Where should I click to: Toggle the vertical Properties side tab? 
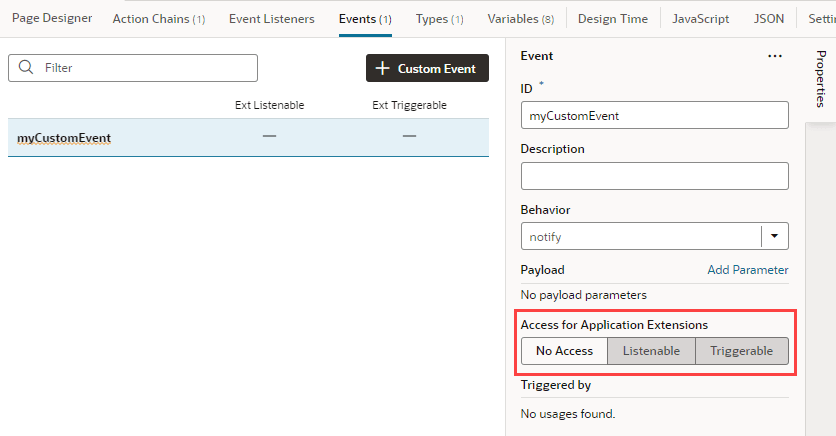click(821, 79)
